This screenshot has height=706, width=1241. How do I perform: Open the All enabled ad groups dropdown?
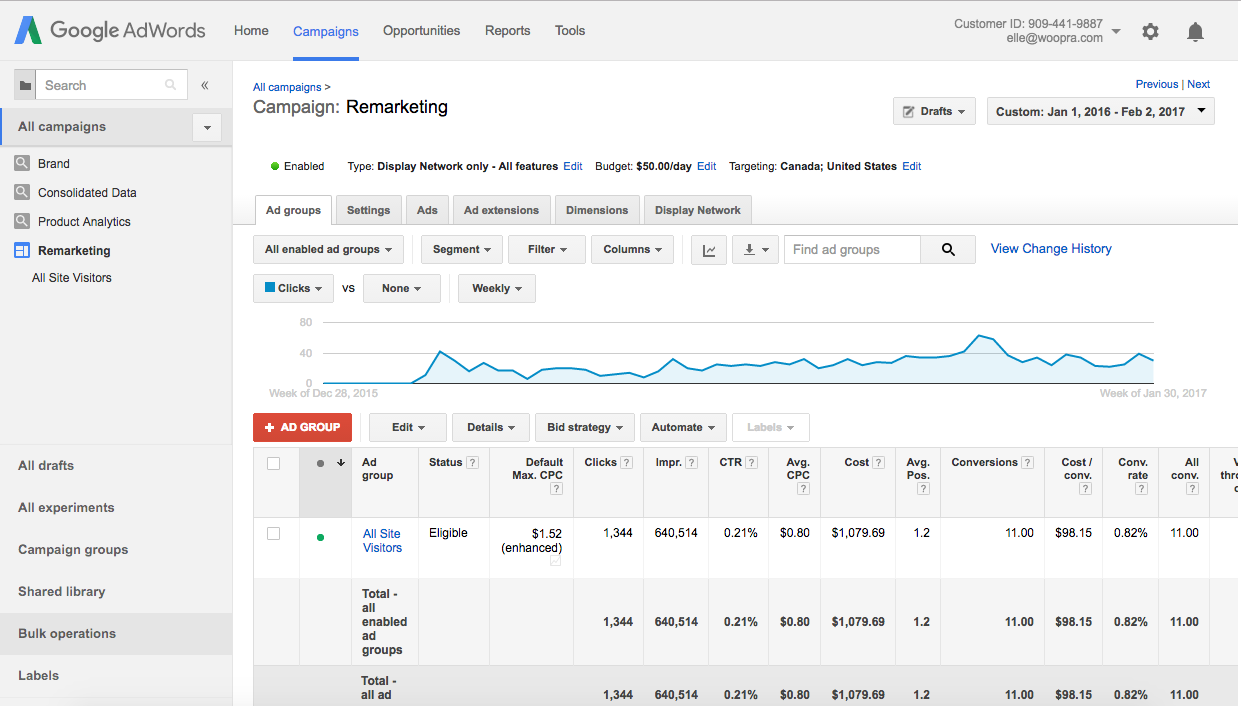tap(329, 250)
